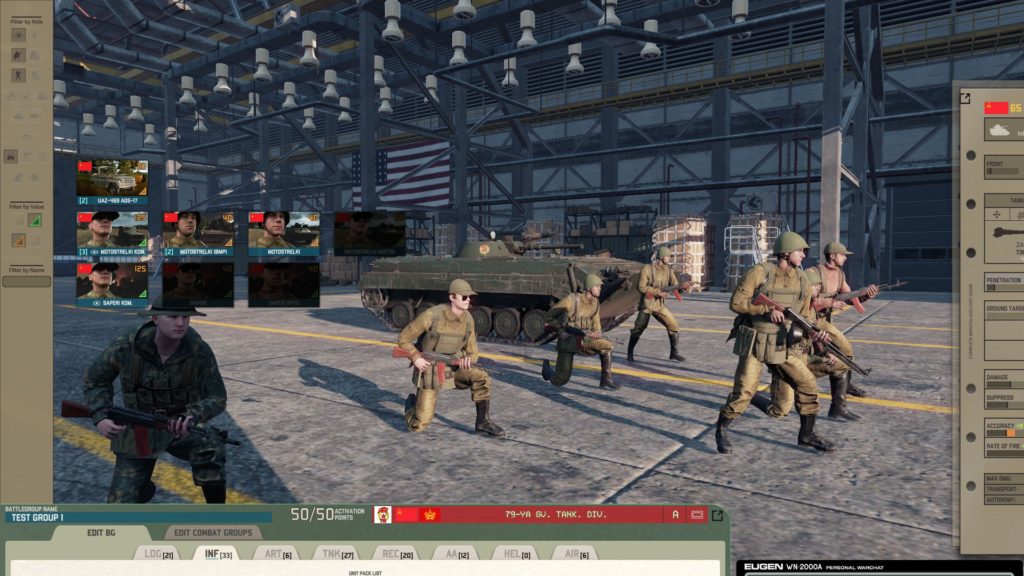Expand the unit info panel with its arrow icon
This screenshot has width=1024, height=576.
965,99
